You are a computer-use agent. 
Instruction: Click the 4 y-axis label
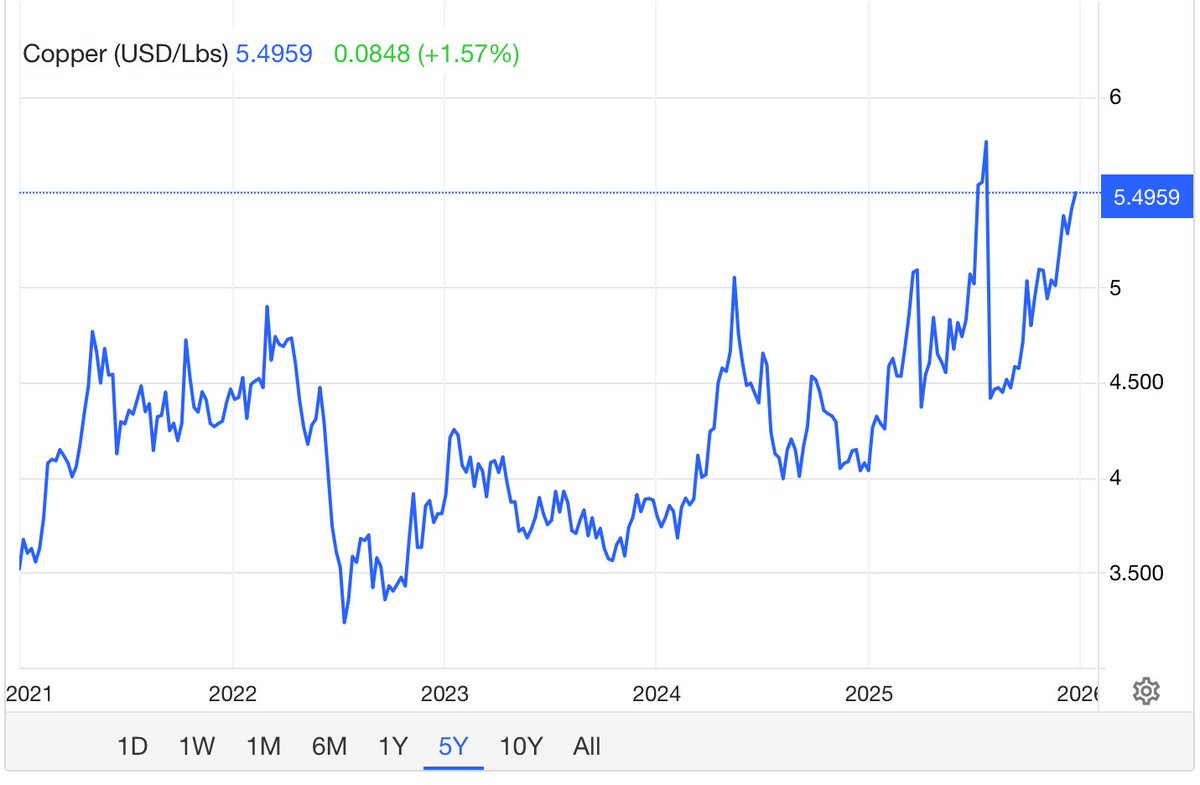[1116, 478]
